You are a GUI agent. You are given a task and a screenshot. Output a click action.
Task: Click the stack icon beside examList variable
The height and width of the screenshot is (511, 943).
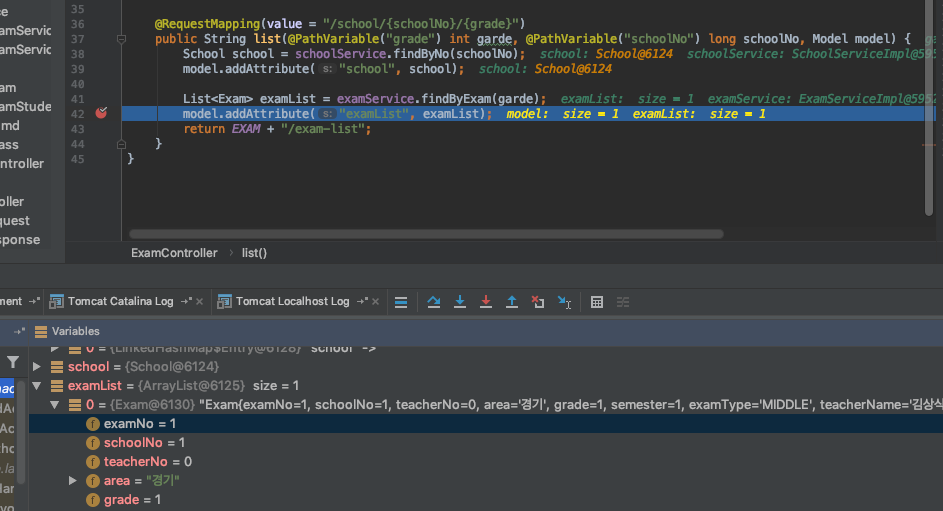pyautogui.click(x=57, y=385)
